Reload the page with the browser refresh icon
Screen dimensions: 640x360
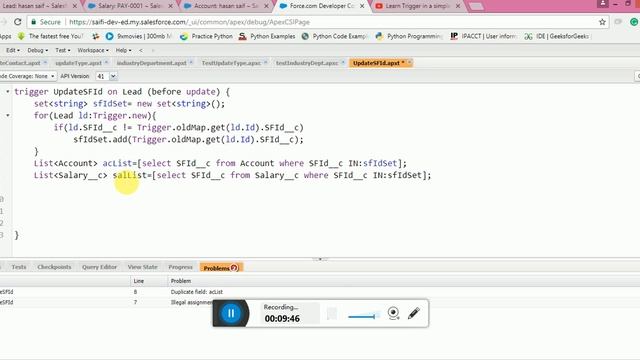(x=18, y=22)
